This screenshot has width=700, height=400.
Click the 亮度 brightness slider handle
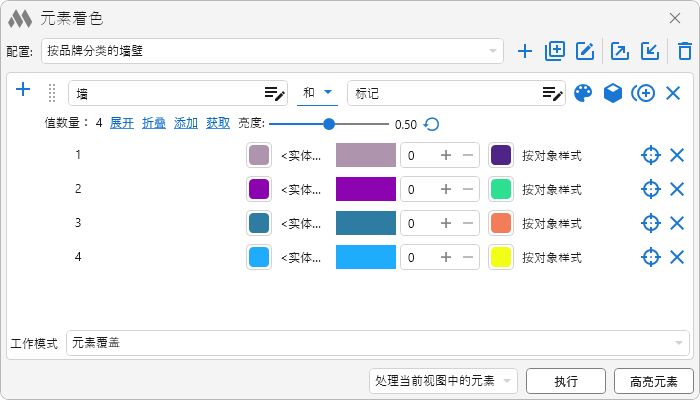coord(329,124)
